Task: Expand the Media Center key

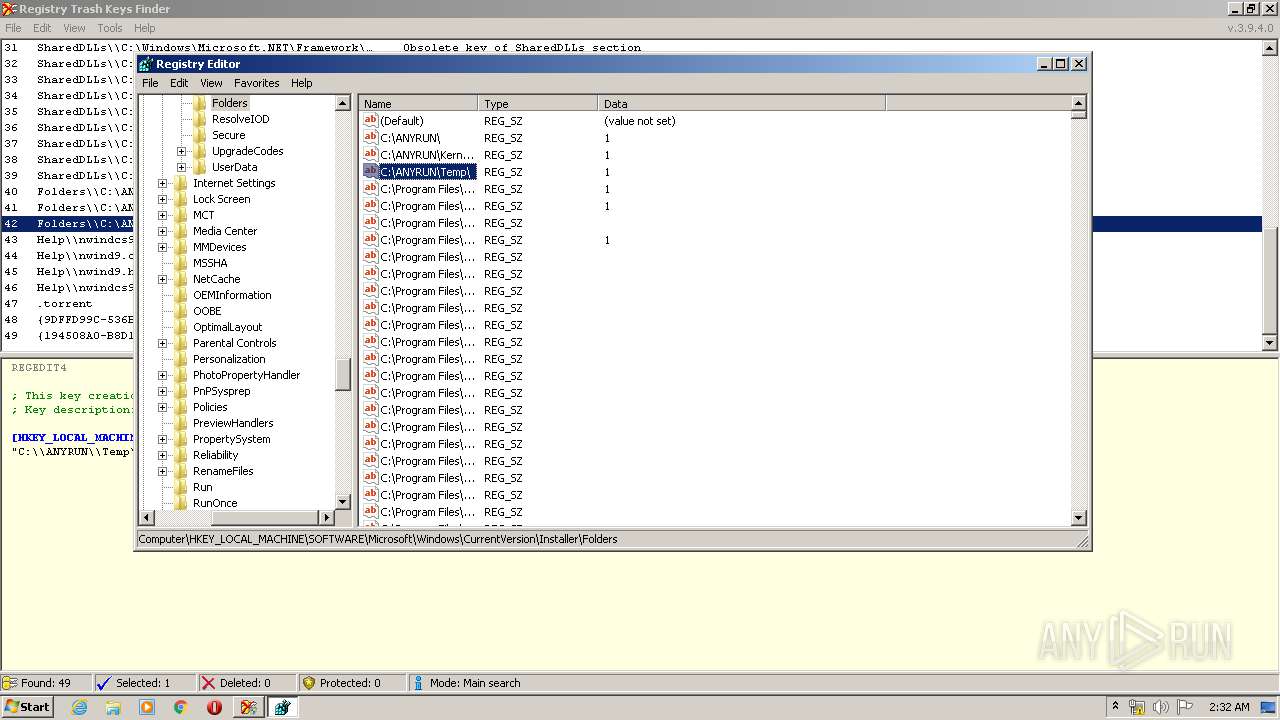Action: (x=163, y=231)
